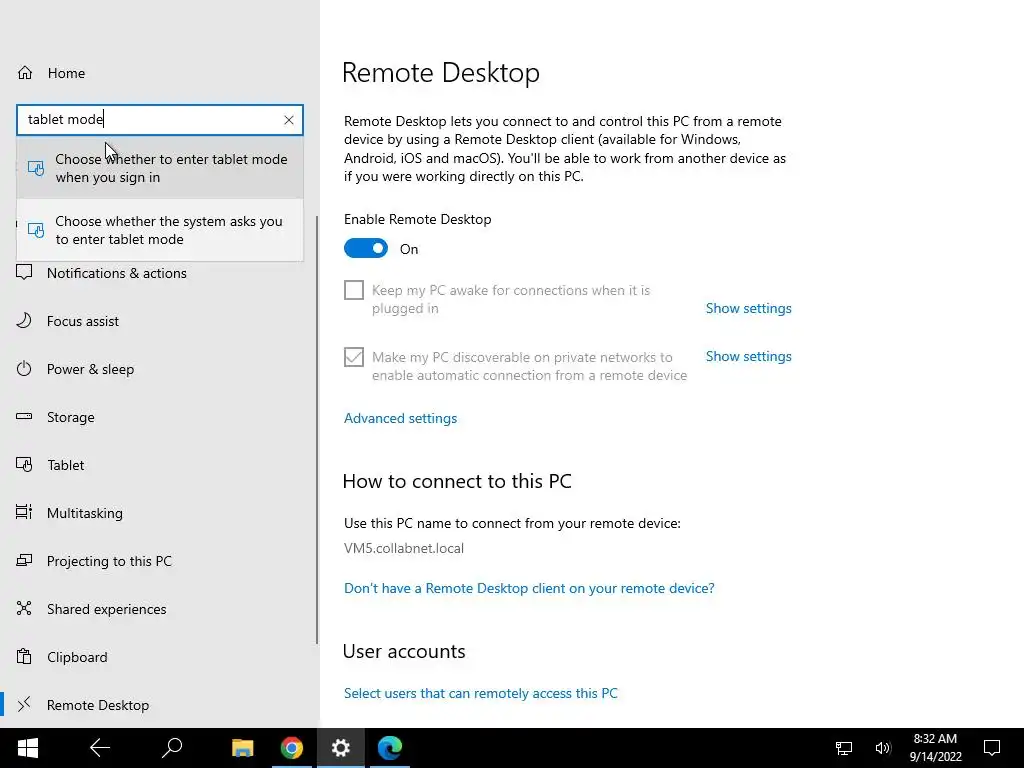Open Storage settings page
Viewport: 1024px width, 768px height.
coord(71,417)
